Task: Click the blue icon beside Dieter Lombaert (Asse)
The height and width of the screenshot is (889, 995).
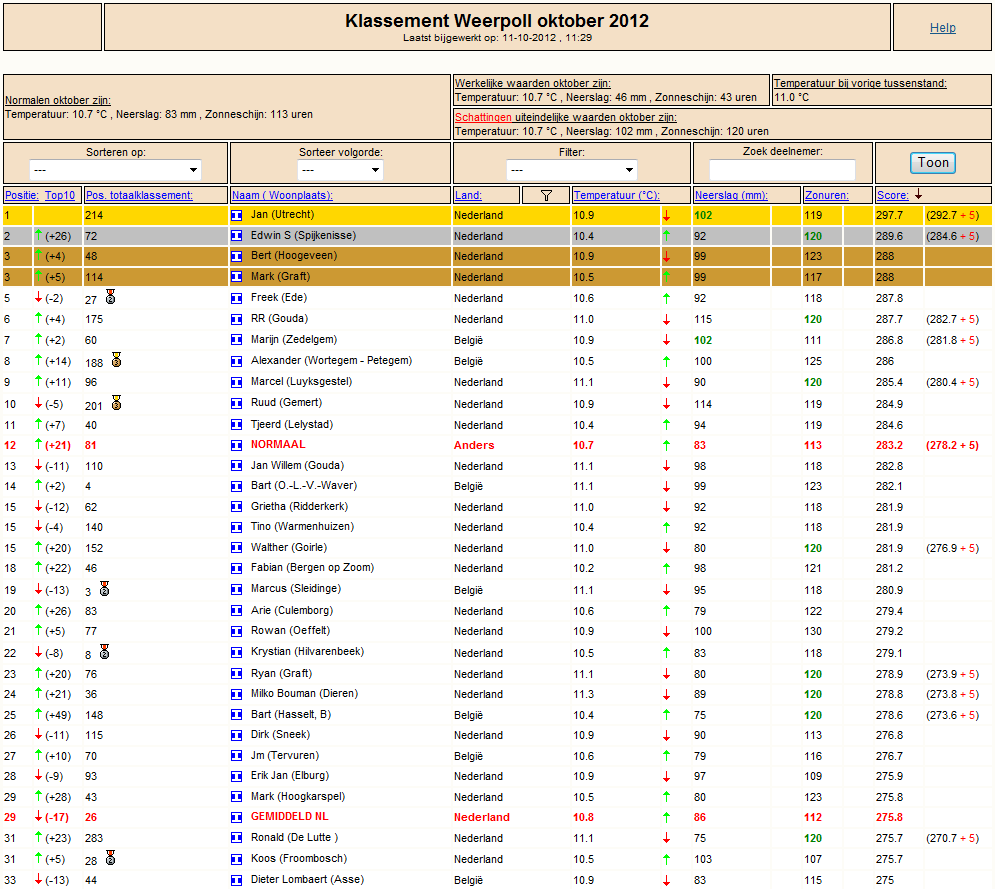Action: [237, 880]
